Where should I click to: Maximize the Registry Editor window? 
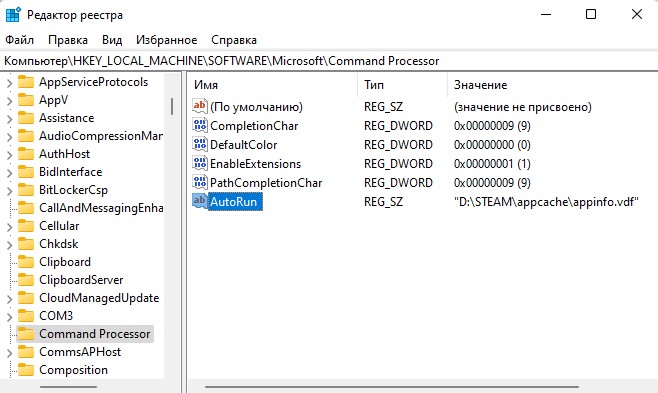pos(591,14)
